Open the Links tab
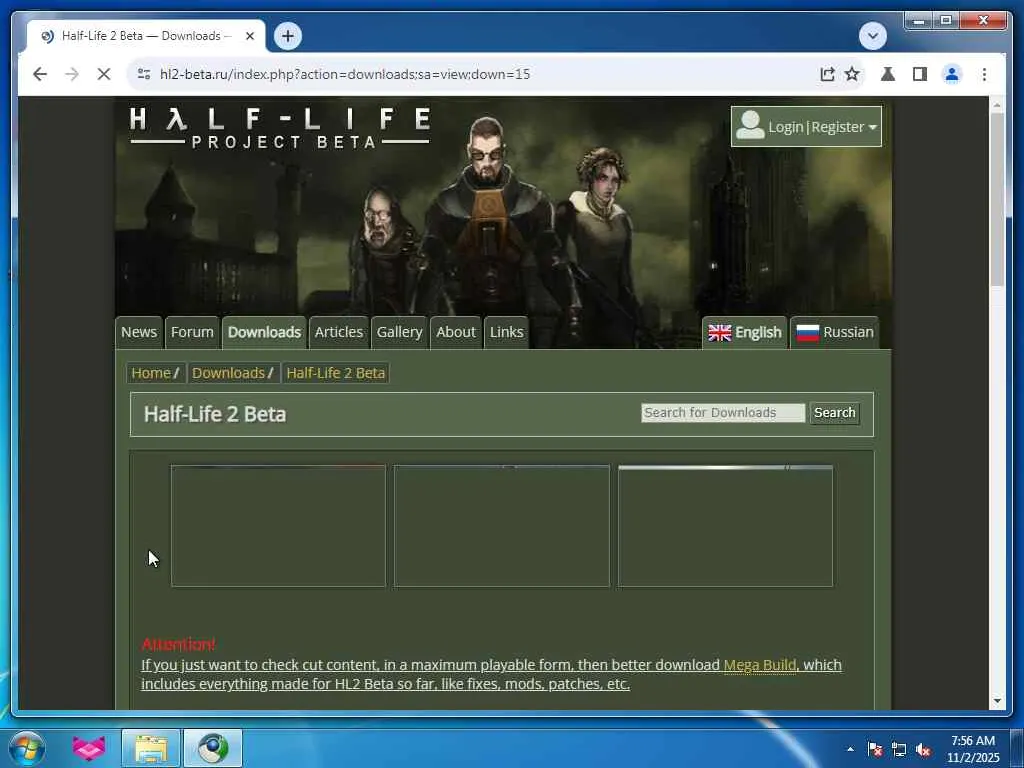Image resolution: width=1024 pixels, height=768 pixels. click(x=506, y=332)
